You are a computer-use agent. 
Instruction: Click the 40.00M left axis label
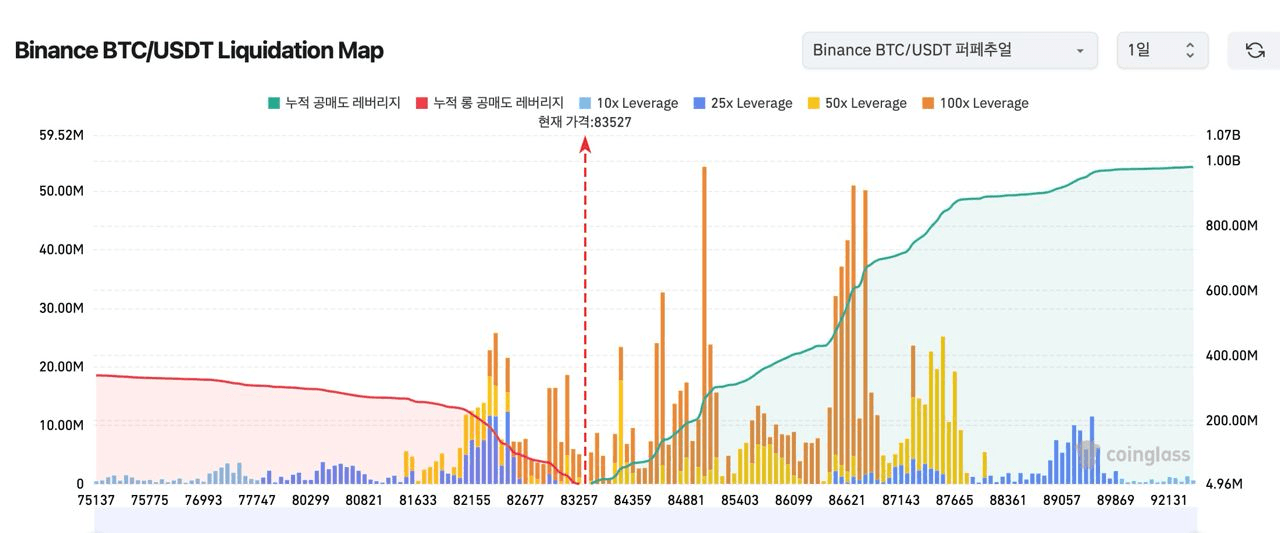(x=62, y=249)
